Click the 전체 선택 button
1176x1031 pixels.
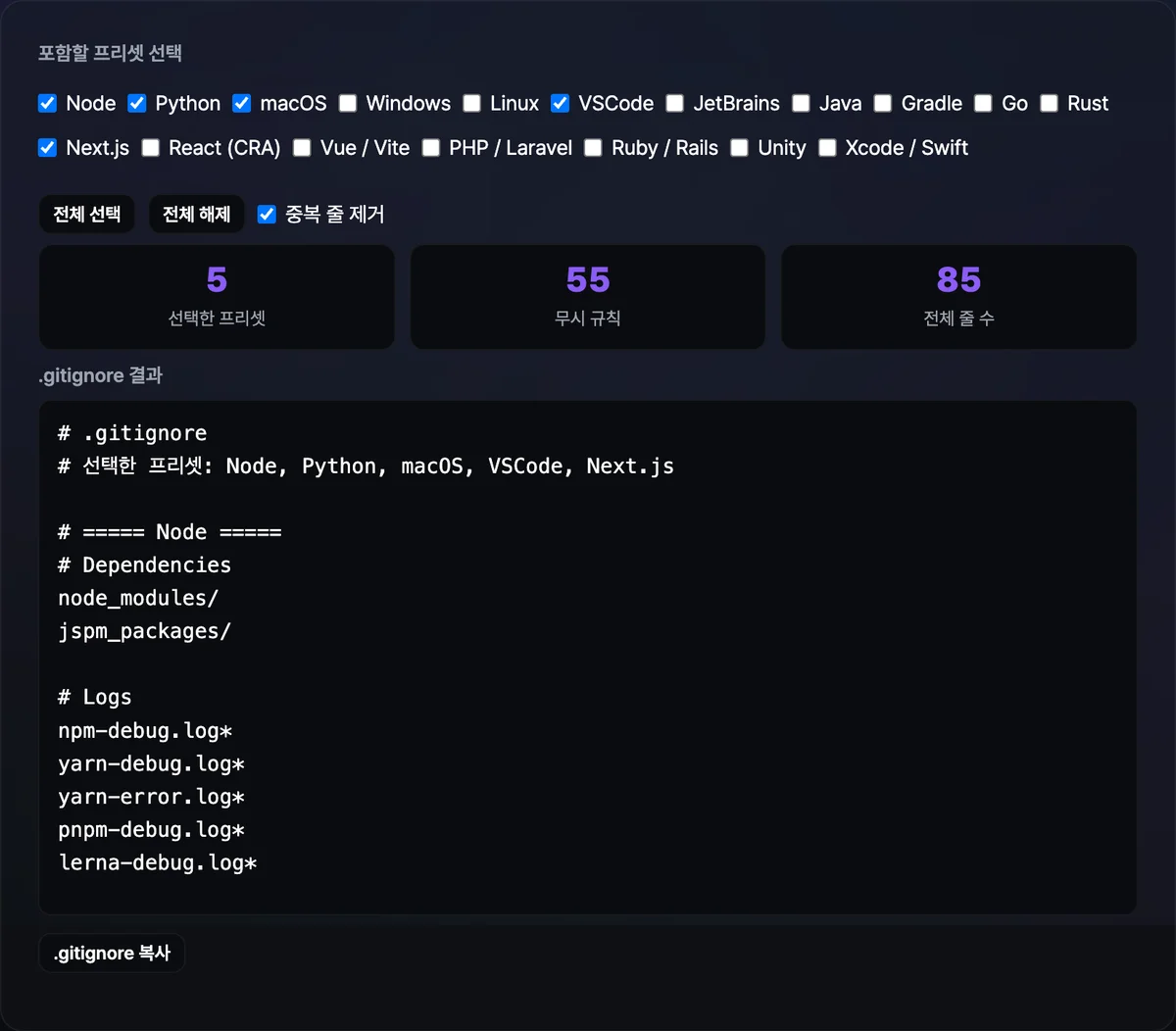click(x=86, y=214)
